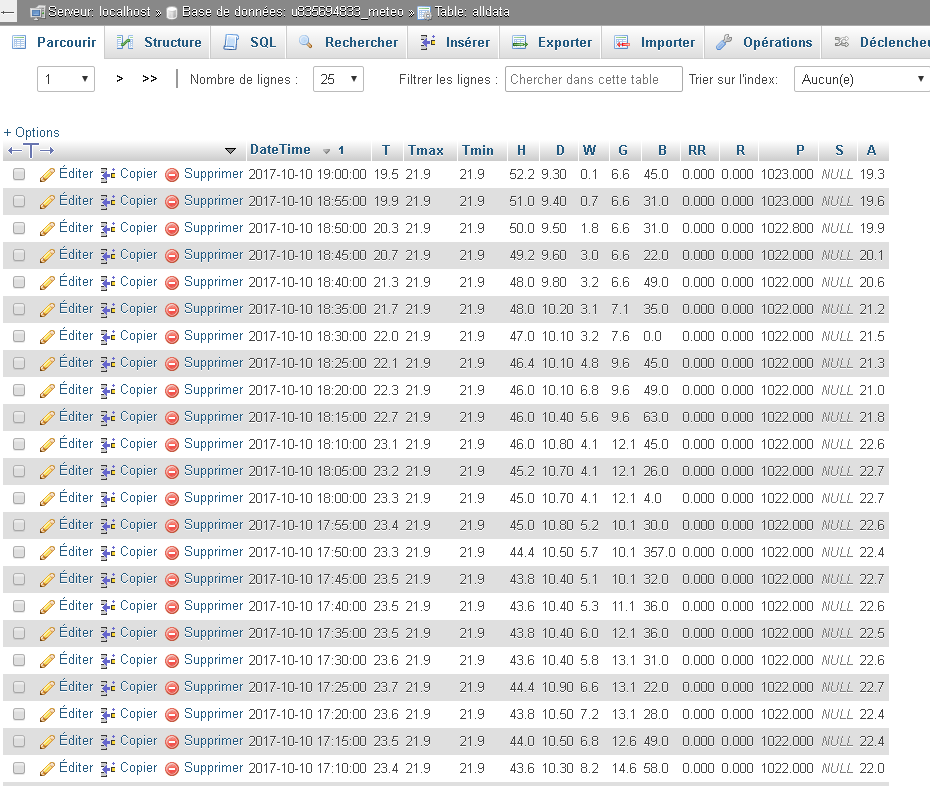930x786 pixels.
Task: Click the SQL tab icon
Action: pos(231,42)
